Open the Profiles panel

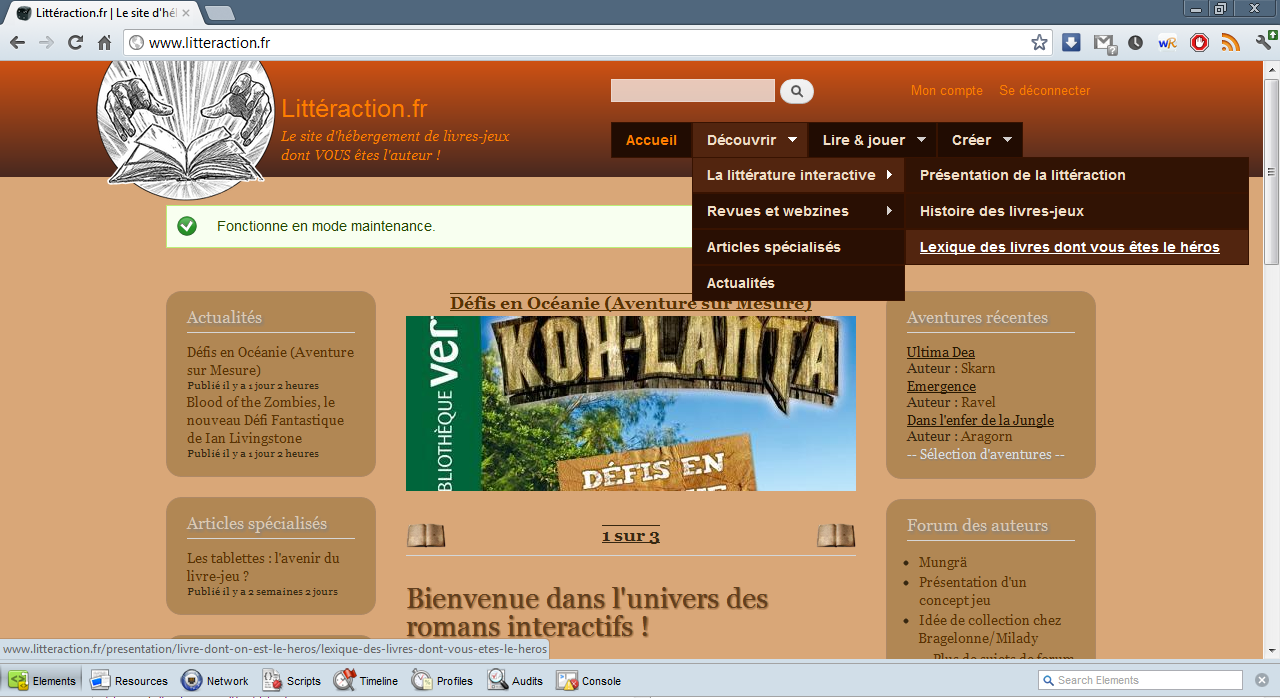443,681
